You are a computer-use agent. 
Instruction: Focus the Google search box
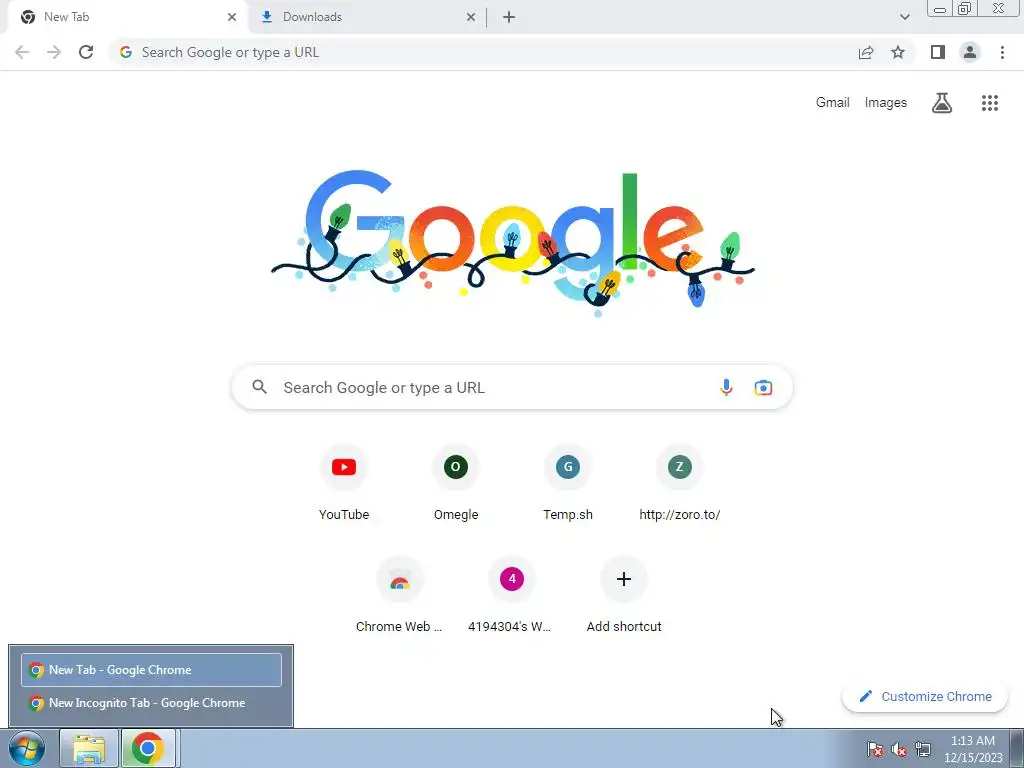512,387
